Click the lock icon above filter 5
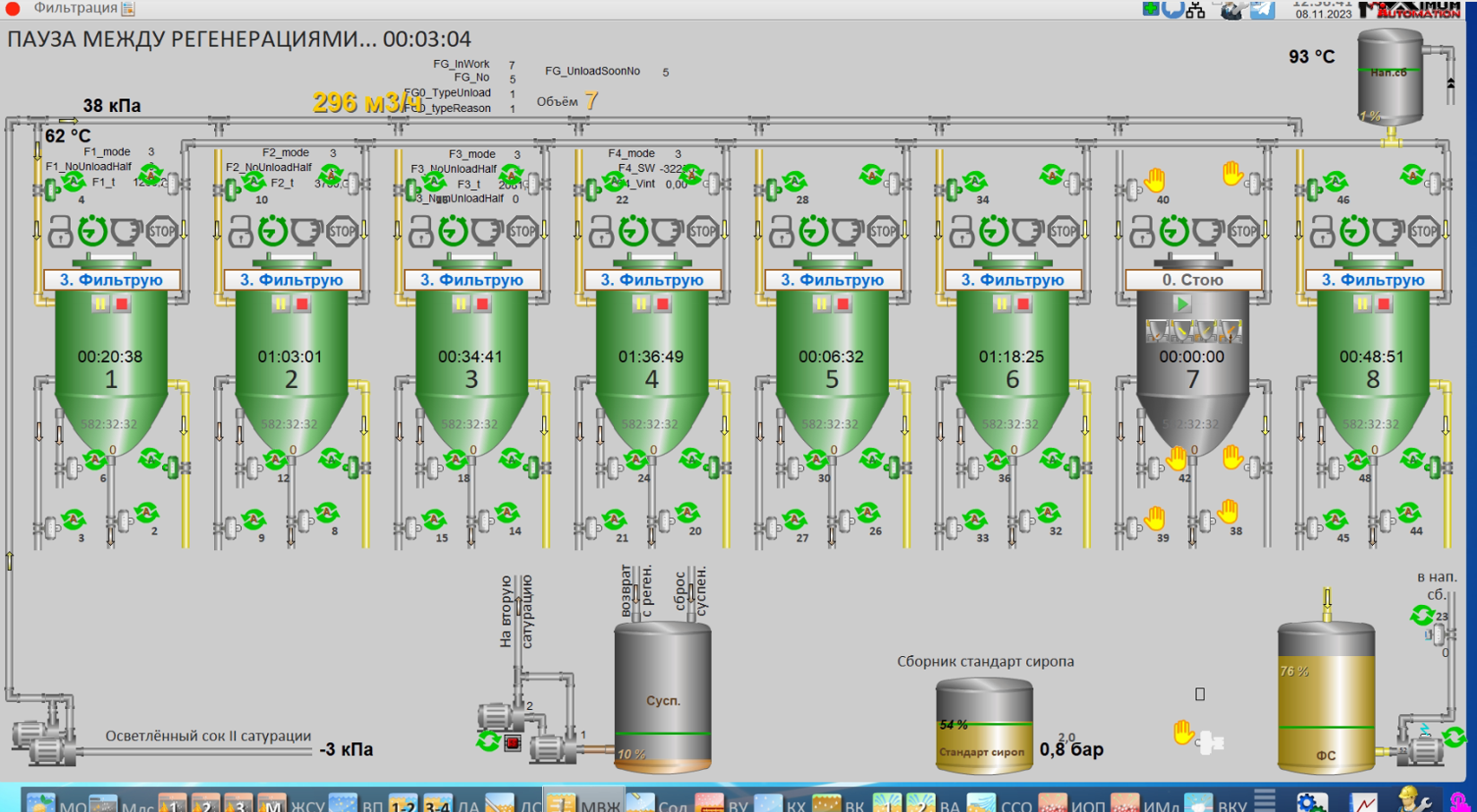1477x812 pixels. click(781, 232)
